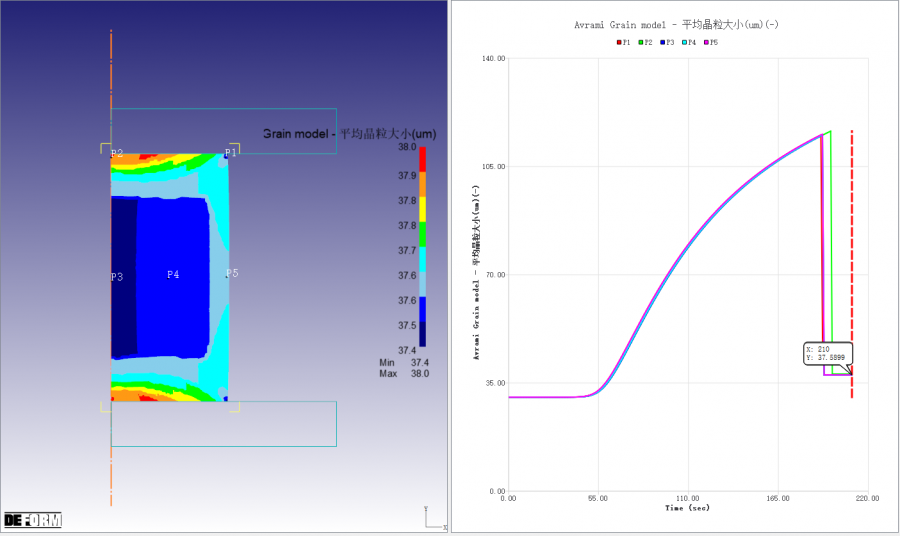
Task: Toggle the P3 series in the chart legend
Action: pos(667,42)
